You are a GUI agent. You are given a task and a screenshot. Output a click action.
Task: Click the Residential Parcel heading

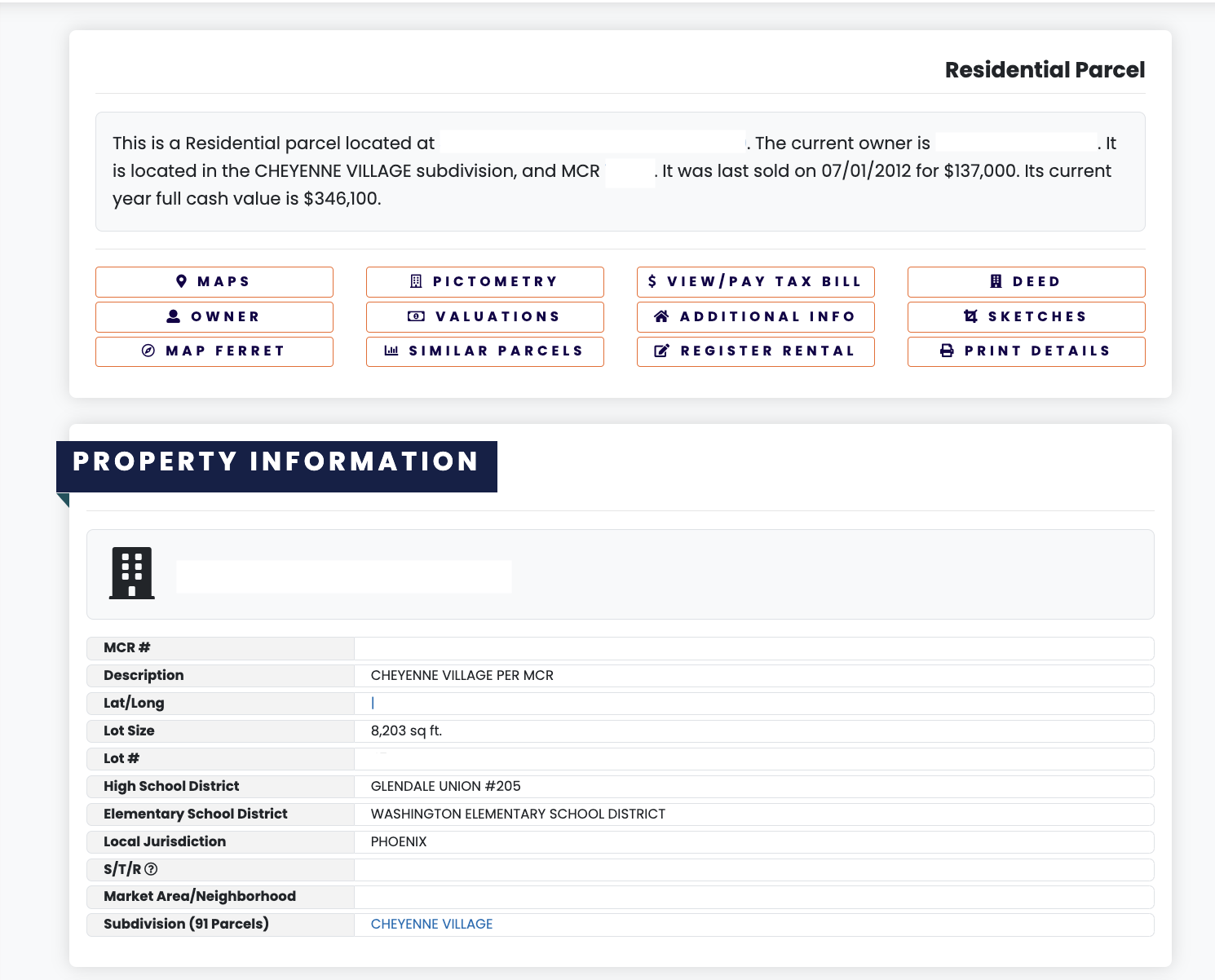1045,70
